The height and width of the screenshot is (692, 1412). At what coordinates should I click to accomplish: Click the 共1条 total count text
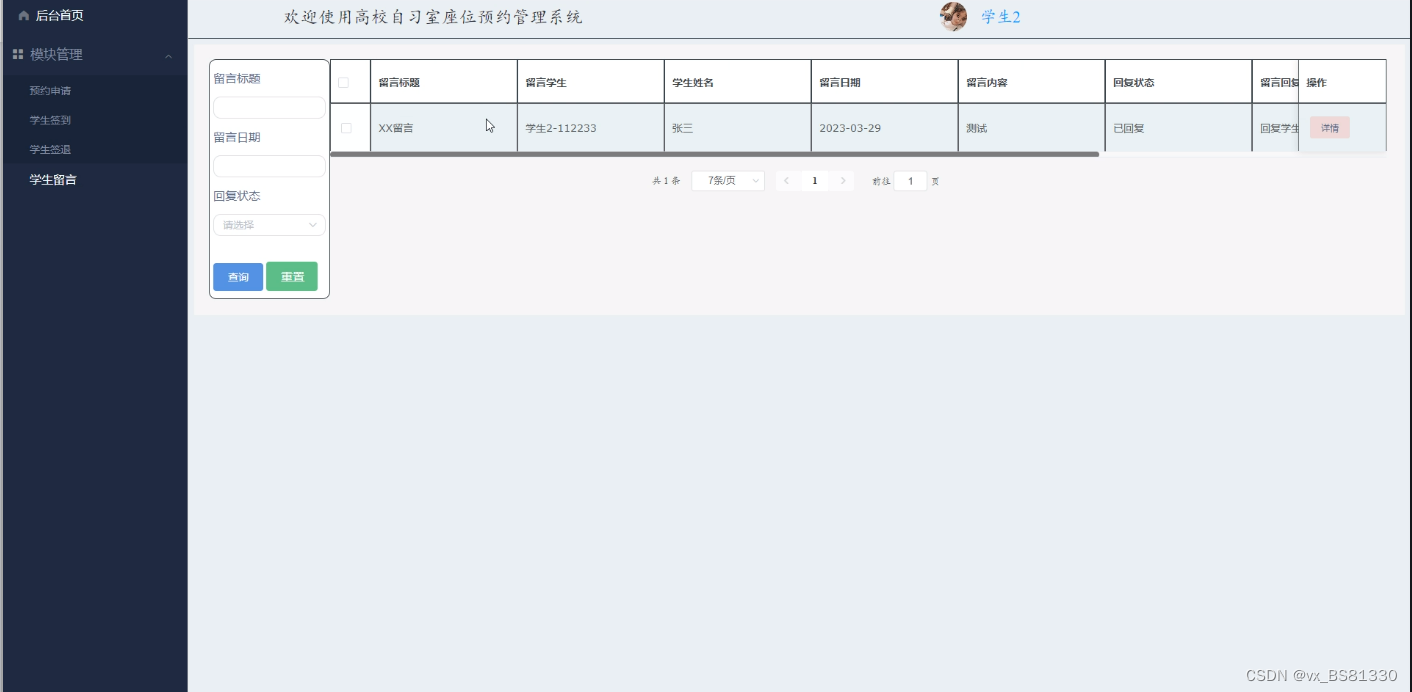pos(666,181)
